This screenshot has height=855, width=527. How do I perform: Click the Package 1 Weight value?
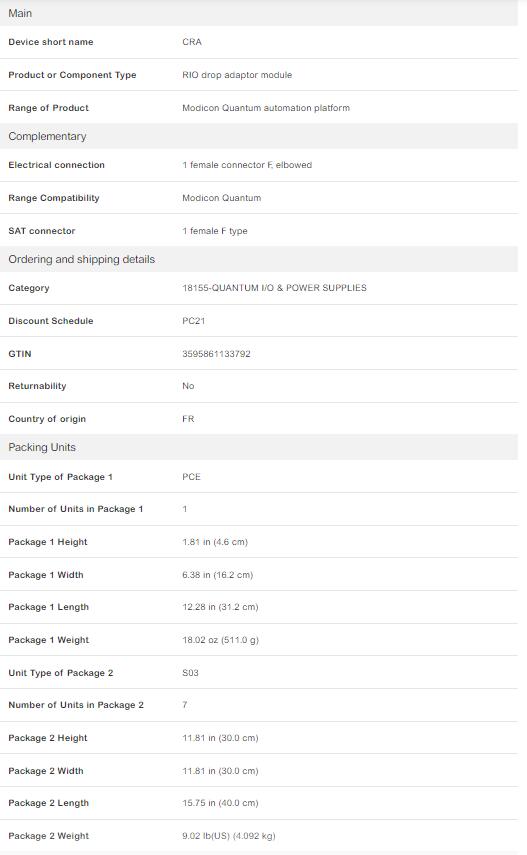pos(220,640)
